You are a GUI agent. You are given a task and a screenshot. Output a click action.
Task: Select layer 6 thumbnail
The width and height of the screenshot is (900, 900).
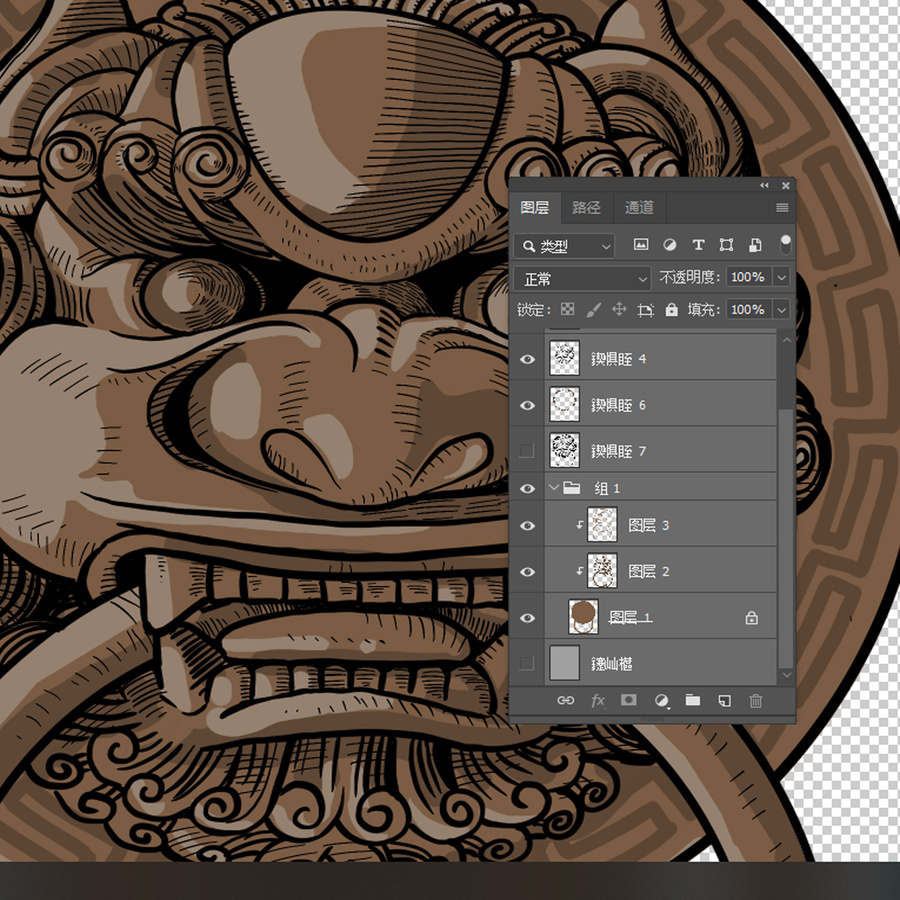564,404
